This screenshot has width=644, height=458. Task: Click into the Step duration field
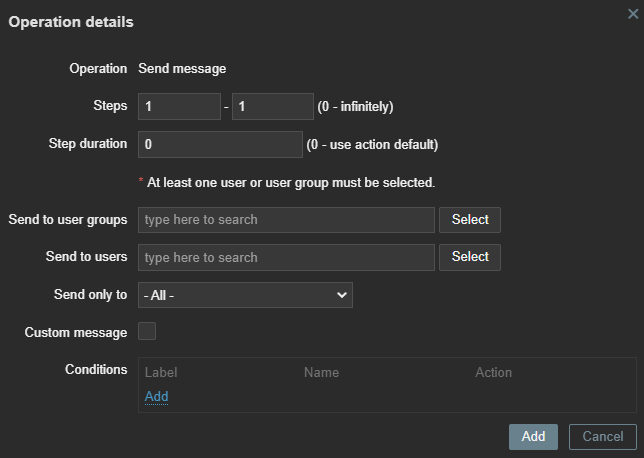[220, 144]
